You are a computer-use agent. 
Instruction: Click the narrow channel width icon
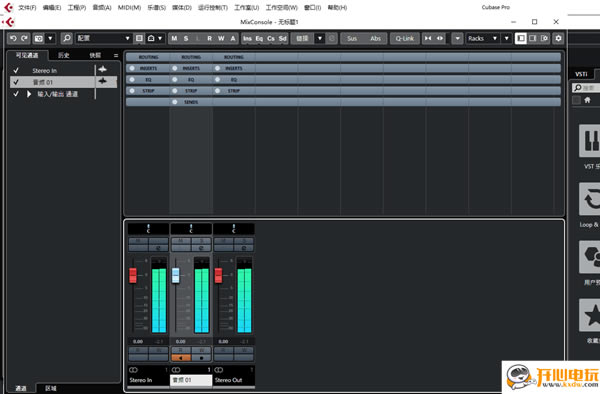coord(428,38)
